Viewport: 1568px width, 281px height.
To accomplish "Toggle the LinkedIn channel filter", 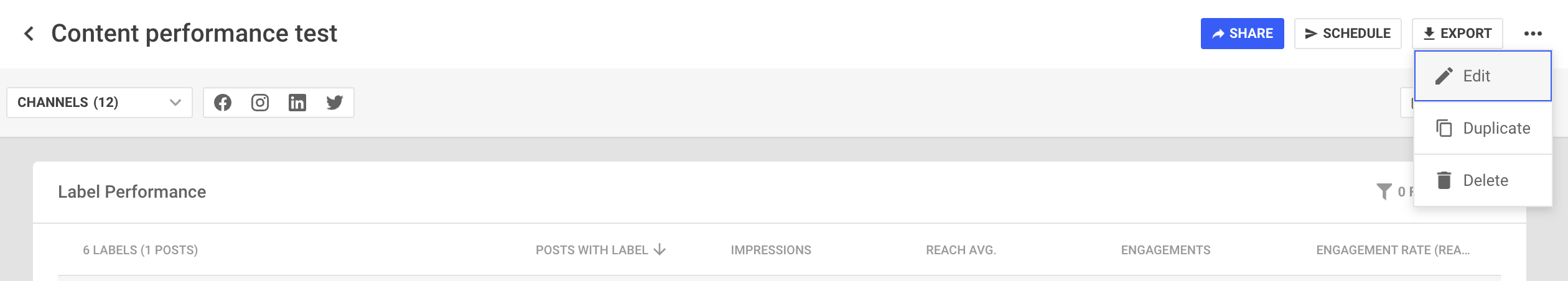I will click(297, 103).
